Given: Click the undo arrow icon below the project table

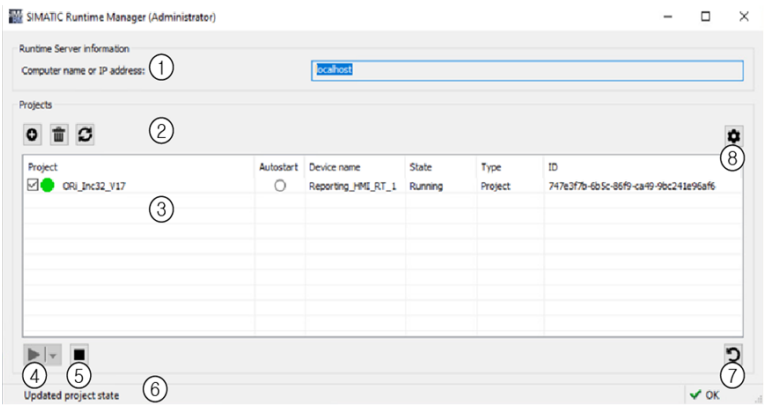Looking at the screenshot, I should pyautogui.click(x=734, y=355).
